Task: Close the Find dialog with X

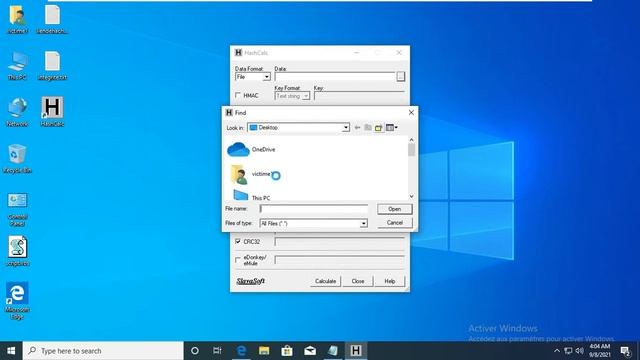Action: click(411, 113)
